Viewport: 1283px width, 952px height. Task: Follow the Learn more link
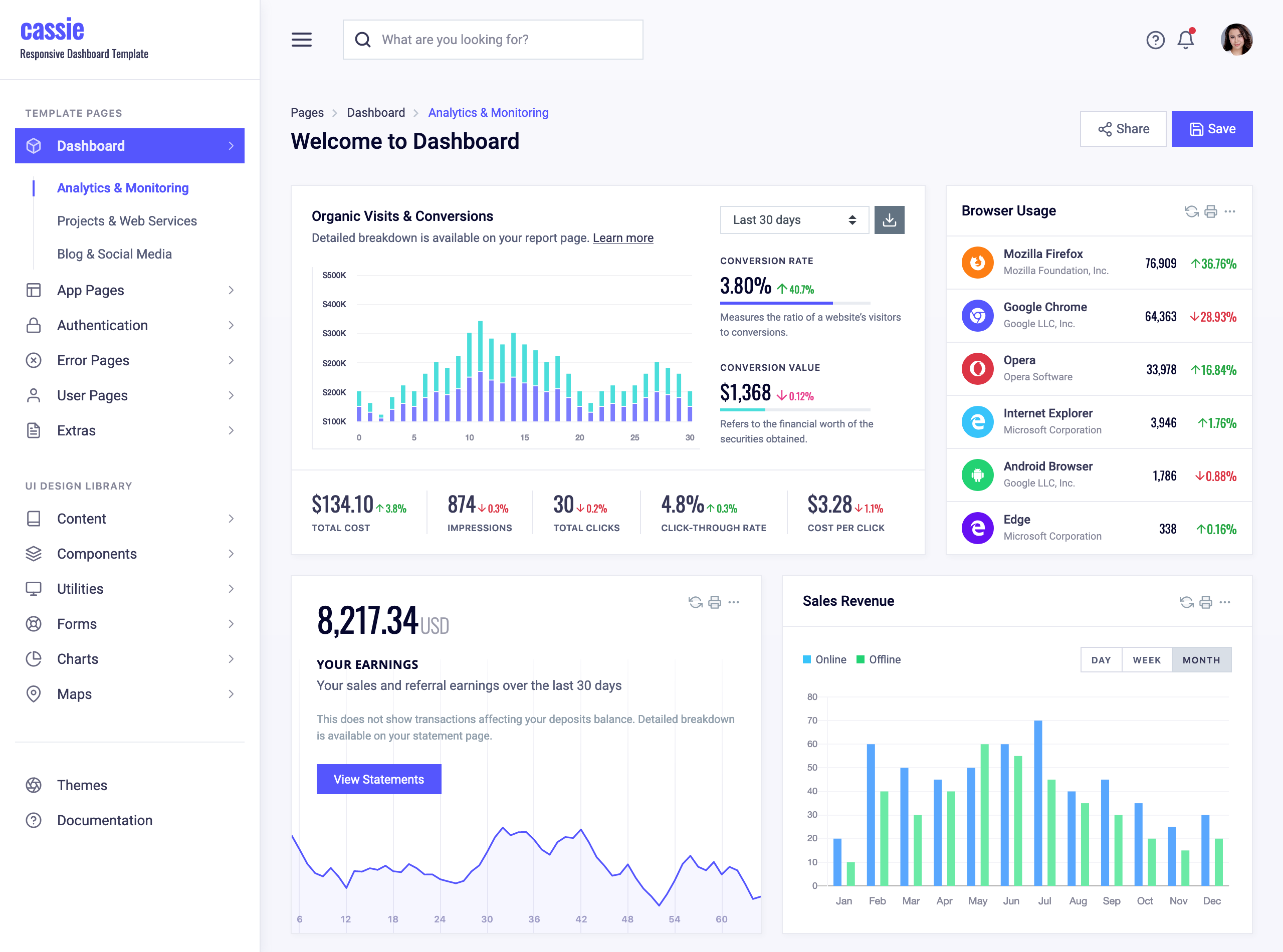(622, 238)
